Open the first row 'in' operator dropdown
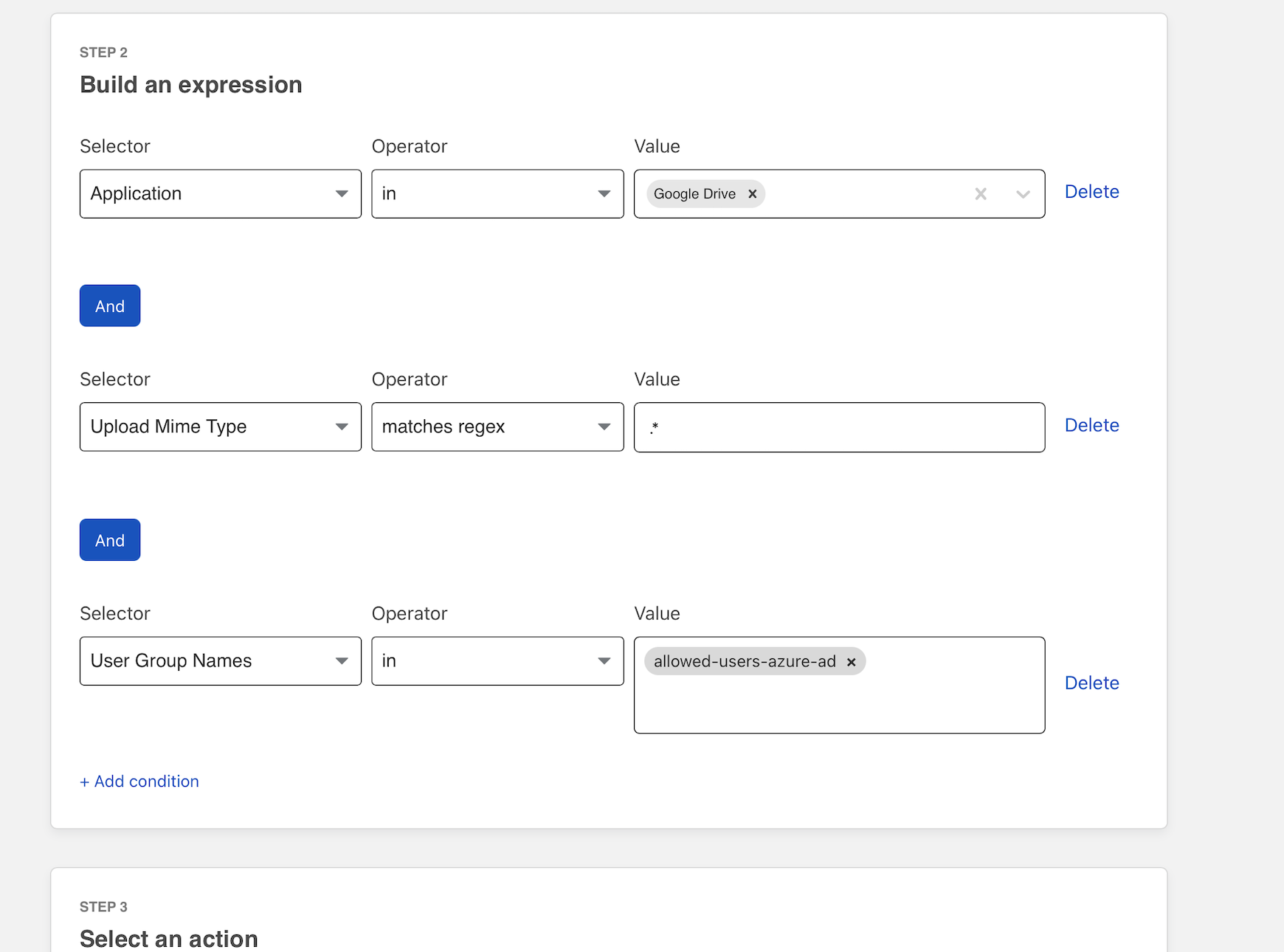Viewport: 1284px width, 952px height. click(x=497, y=194)
